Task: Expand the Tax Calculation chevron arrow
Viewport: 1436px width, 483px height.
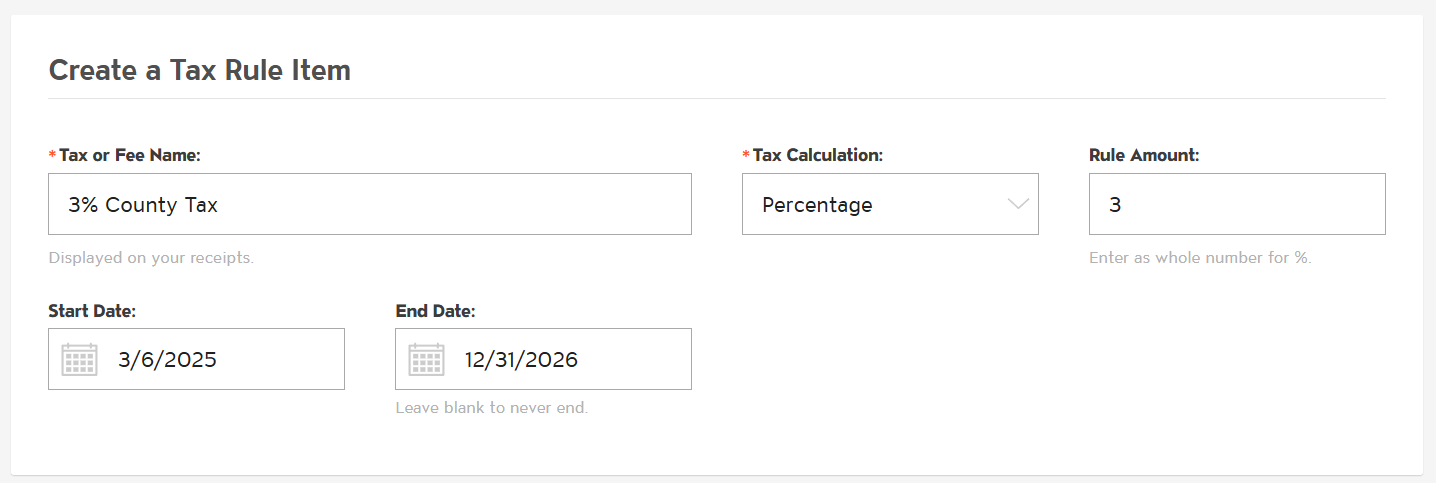Action: click(1018, 204)
